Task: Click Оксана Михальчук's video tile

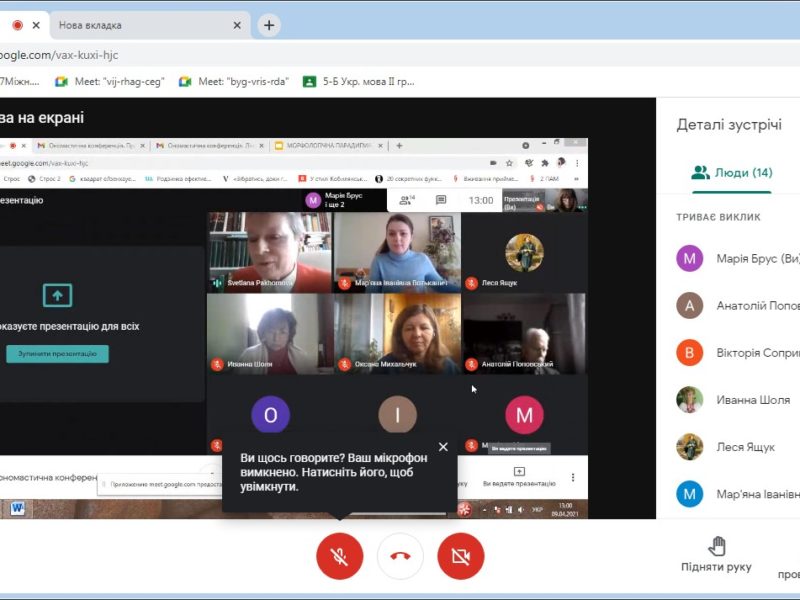Action: pyautogui.click(x=397, y=334)
